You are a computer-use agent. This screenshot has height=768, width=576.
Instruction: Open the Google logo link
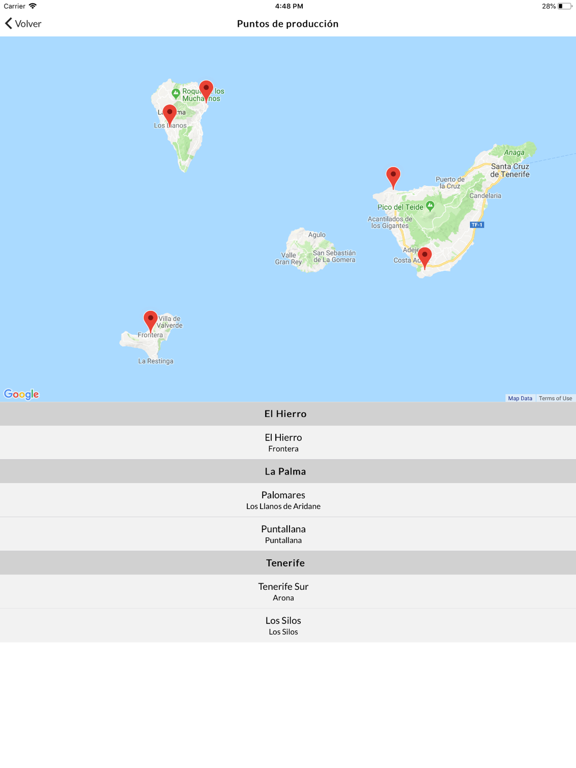[x=22, y=394]
